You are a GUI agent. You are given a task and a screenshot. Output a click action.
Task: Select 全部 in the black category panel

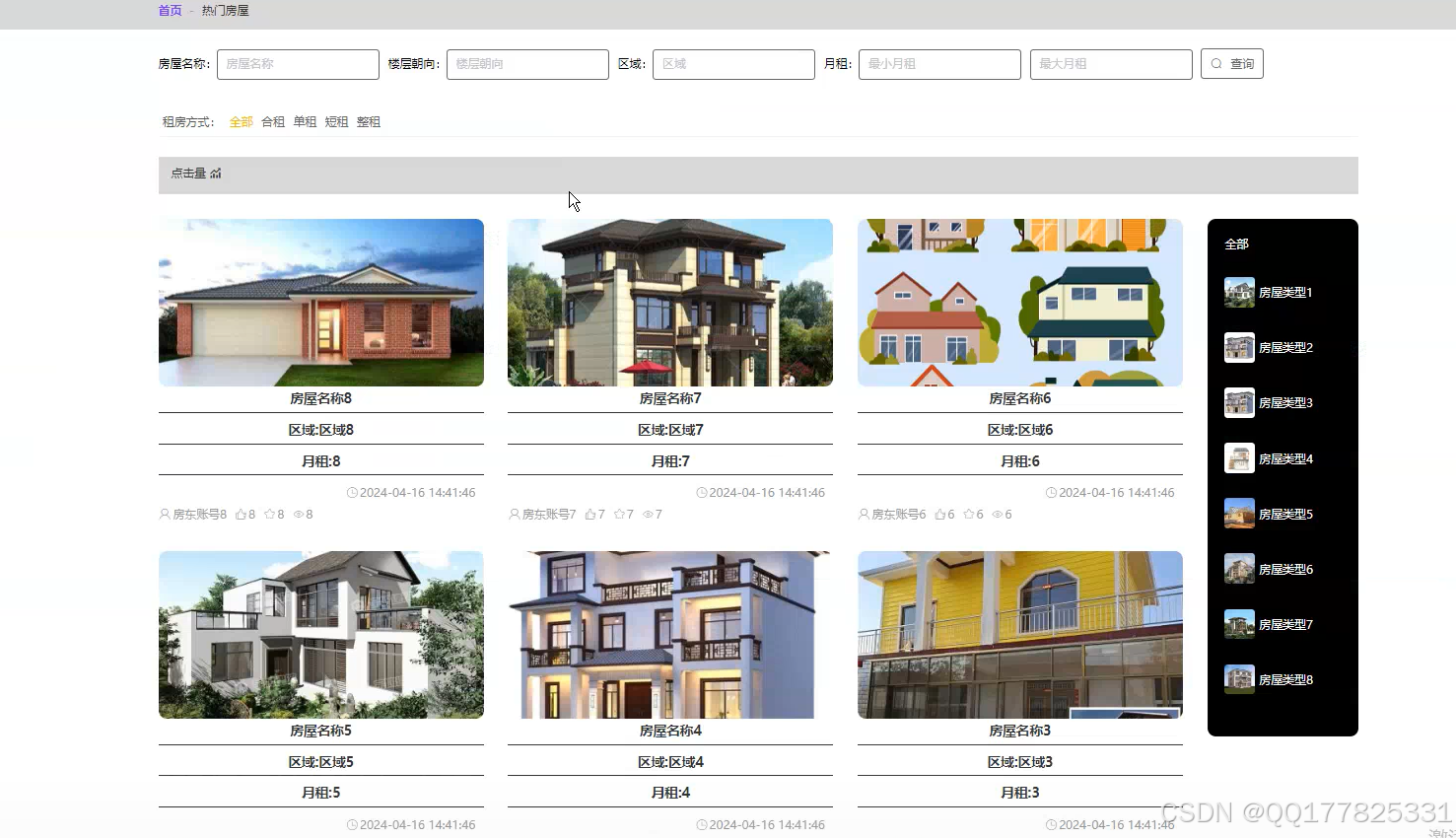[x=1236, y=244]
